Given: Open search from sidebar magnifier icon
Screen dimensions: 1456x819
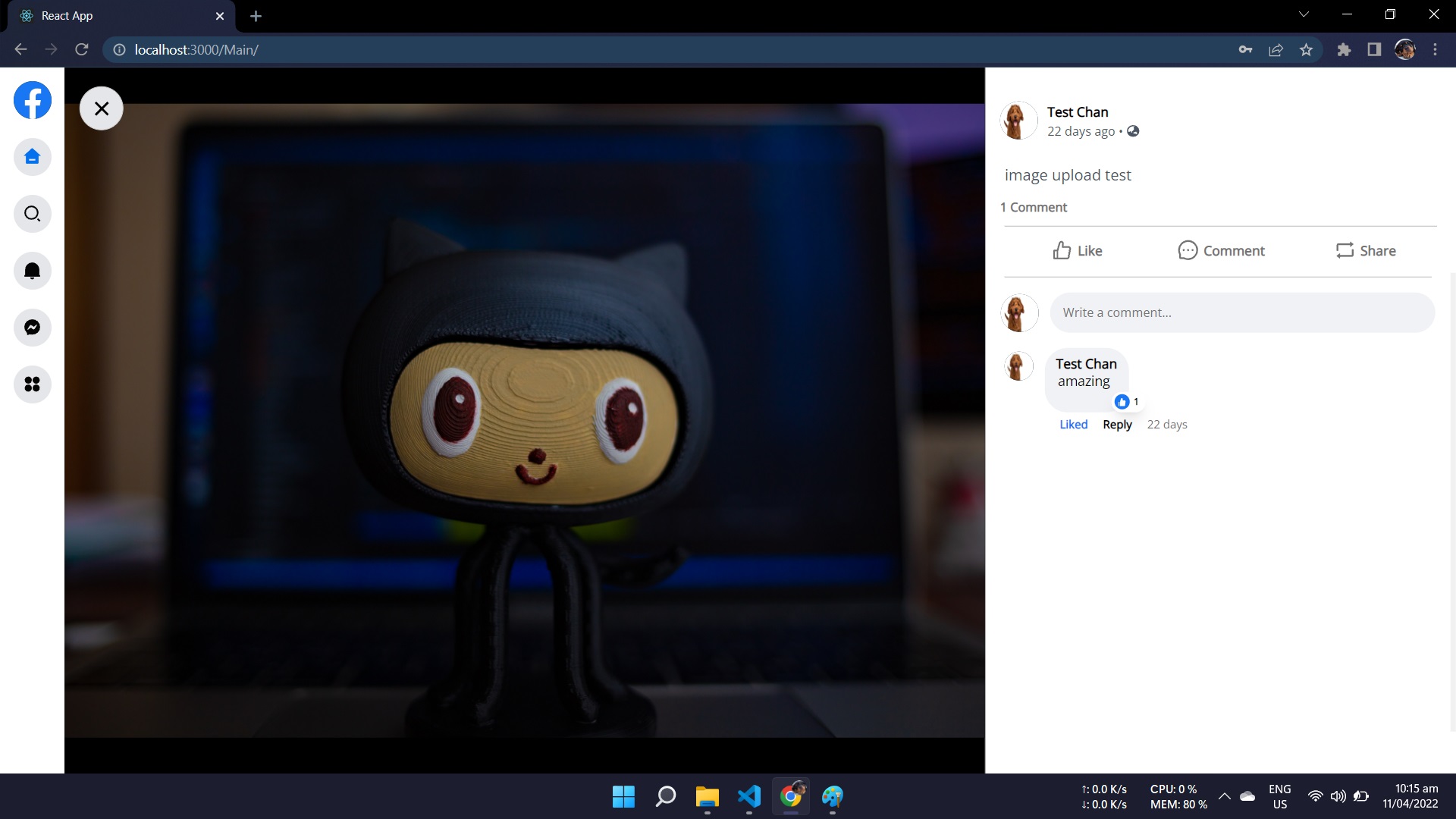Looking at the screenshot, I should point(33,214).
